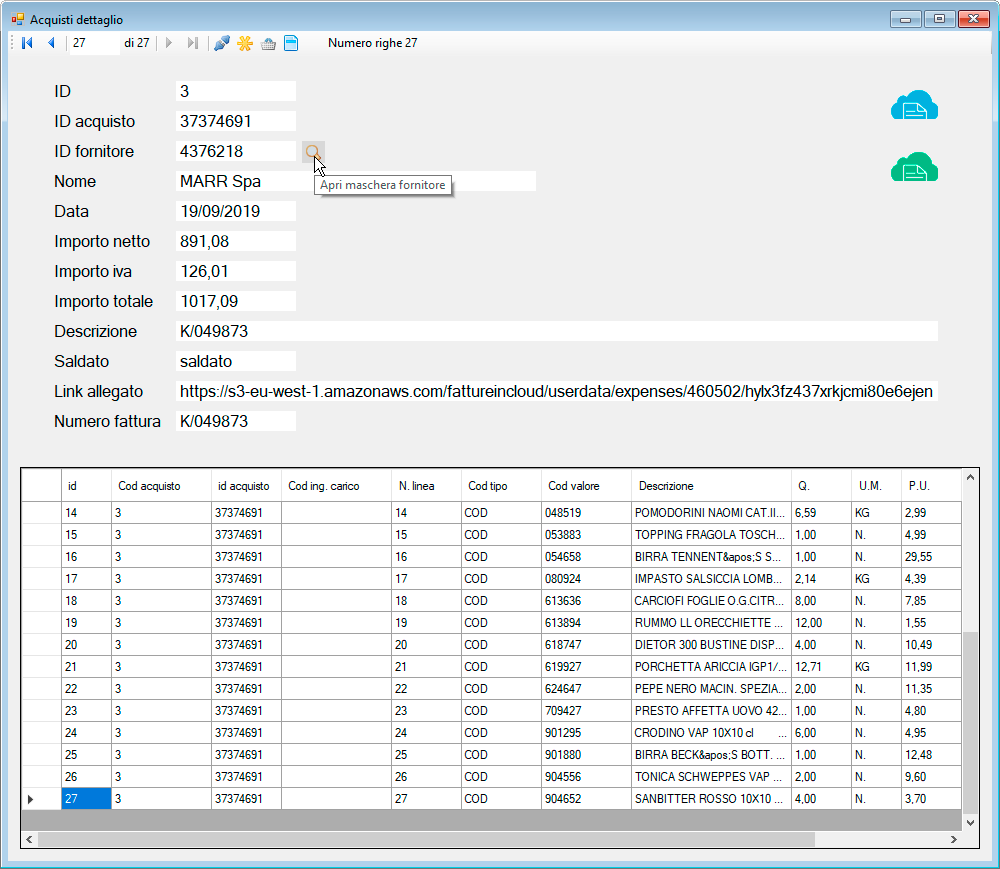
Task: Click the blue cloud document icon
Action: tap(914, 105)
